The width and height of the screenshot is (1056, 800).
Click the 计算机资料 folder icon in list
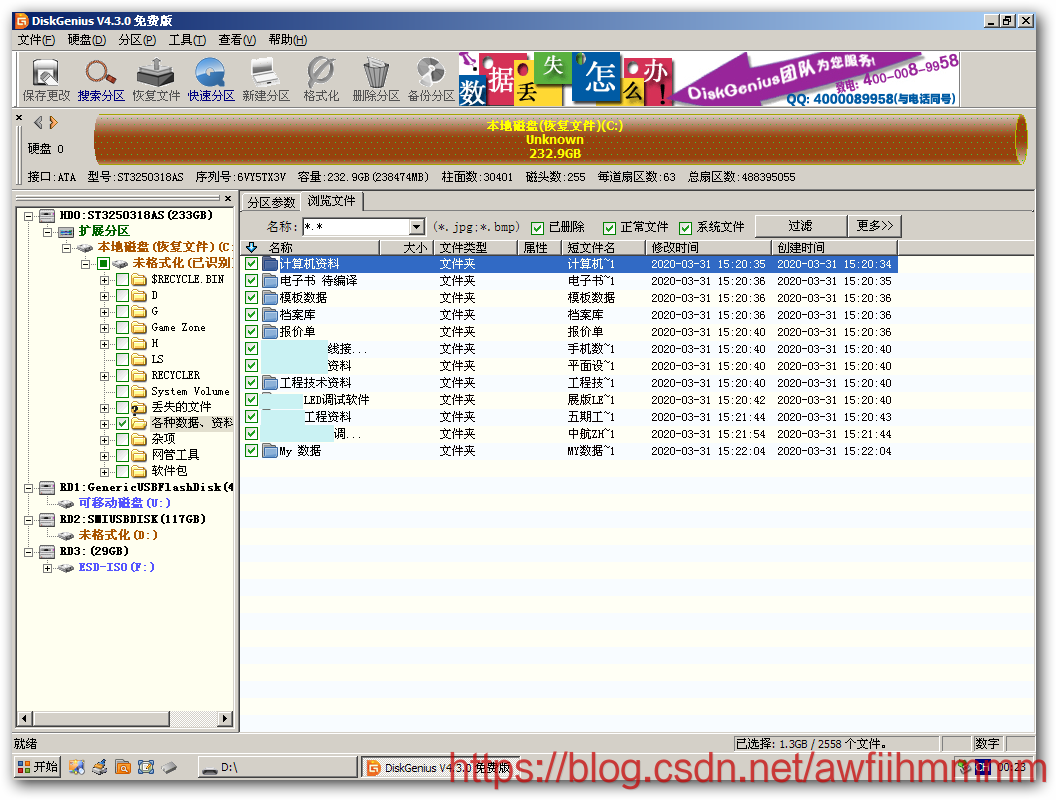click(270, 264)
